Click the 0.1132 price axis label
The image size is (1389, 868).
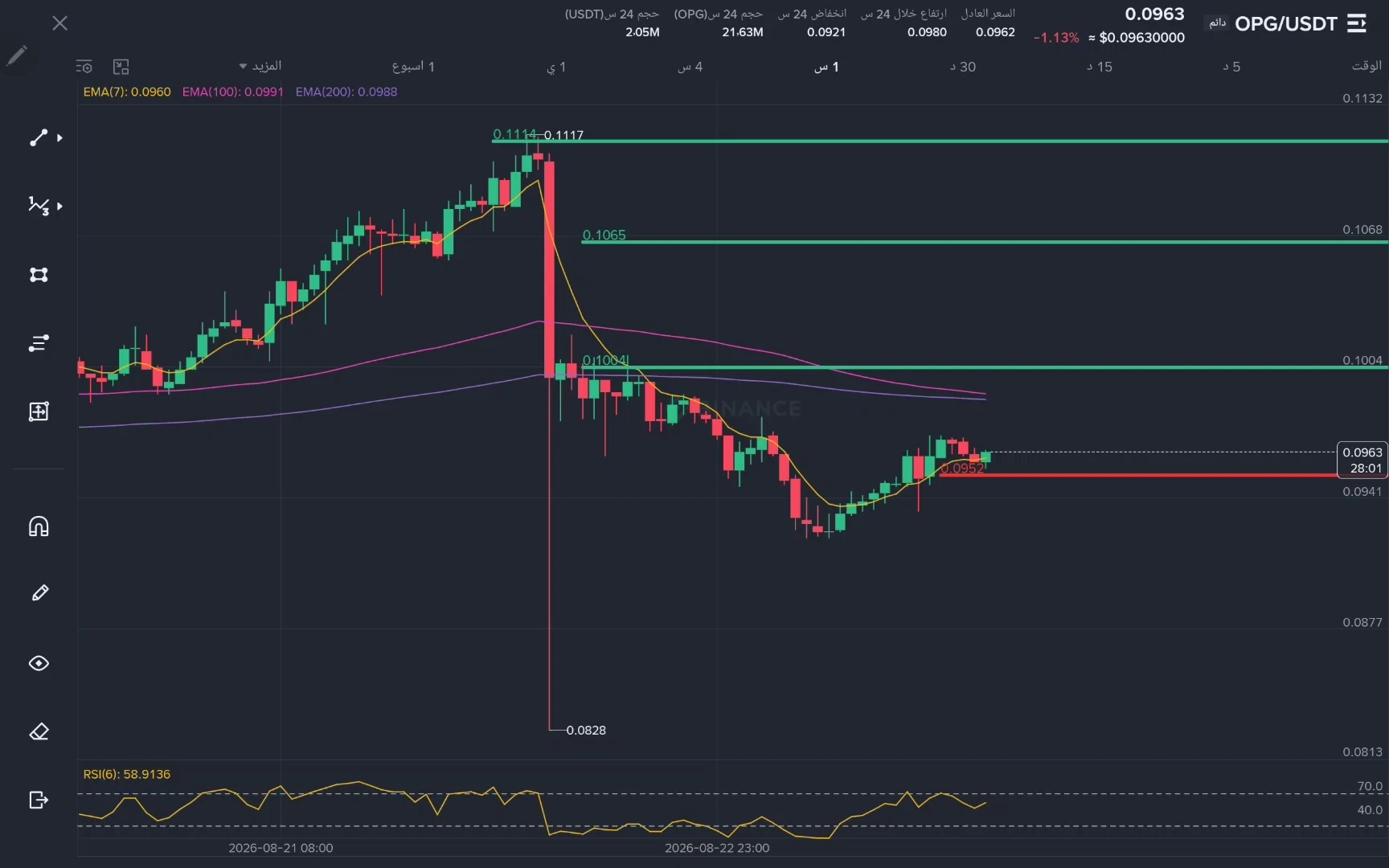pos(1362,98)
